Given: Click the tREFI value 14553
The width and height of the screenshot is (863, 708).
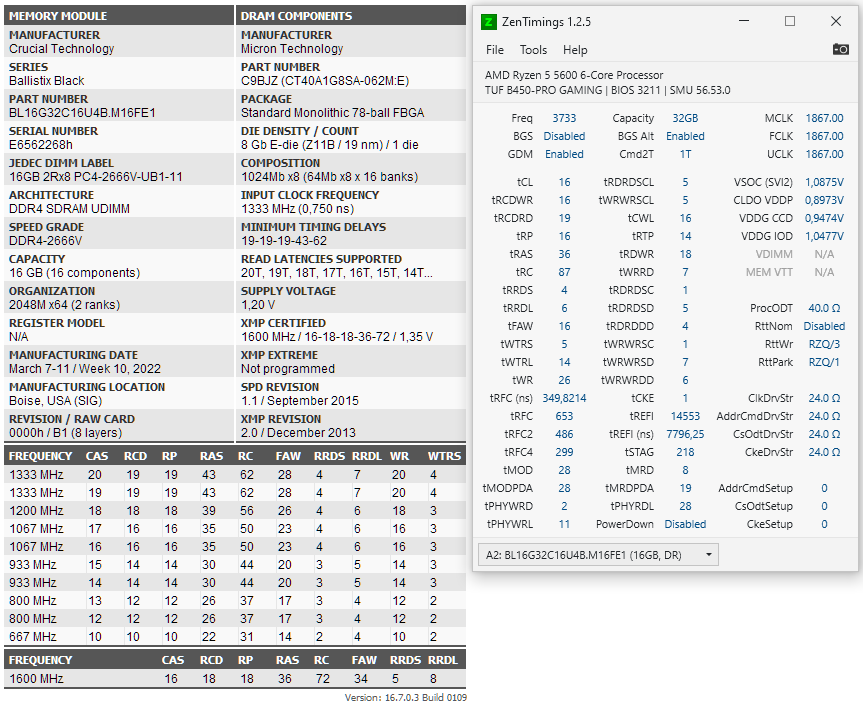Looking at the screenshot, I should coord(685,417).
